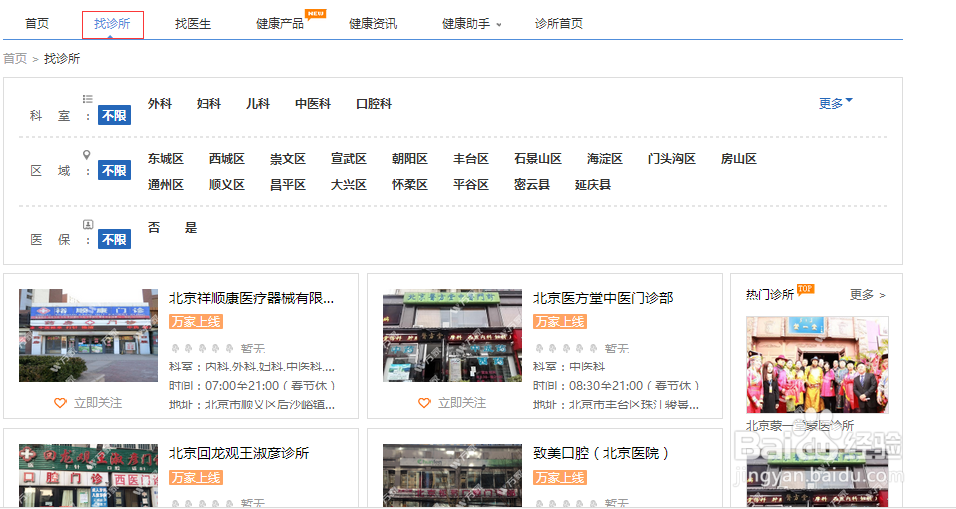Select 不限 for the 科室 filter
The image size is (956, 509).
pyautogui.click(x=114, y=115)
